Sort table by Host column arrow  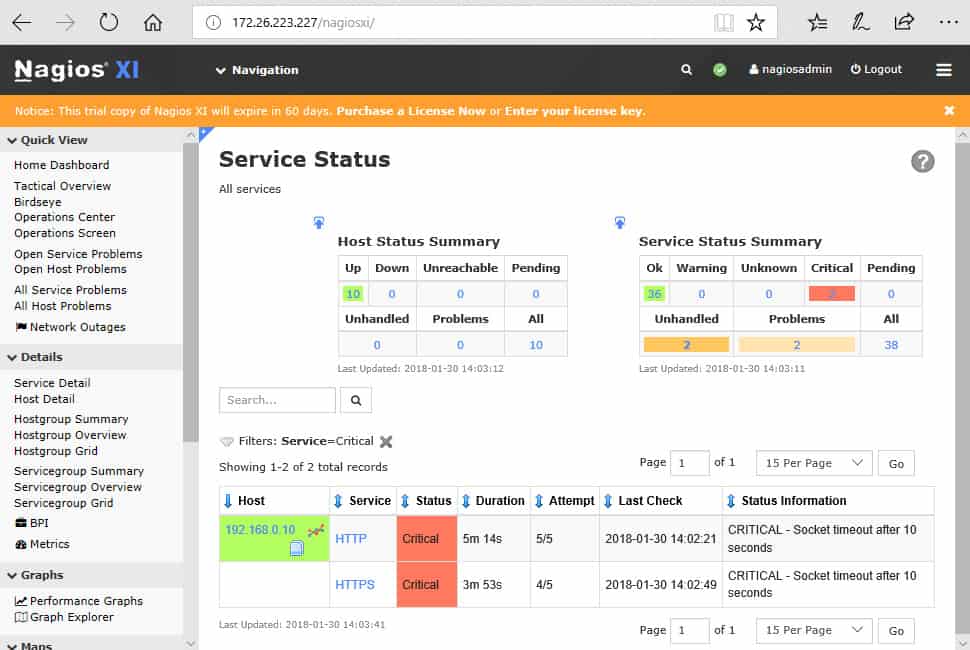228,501
